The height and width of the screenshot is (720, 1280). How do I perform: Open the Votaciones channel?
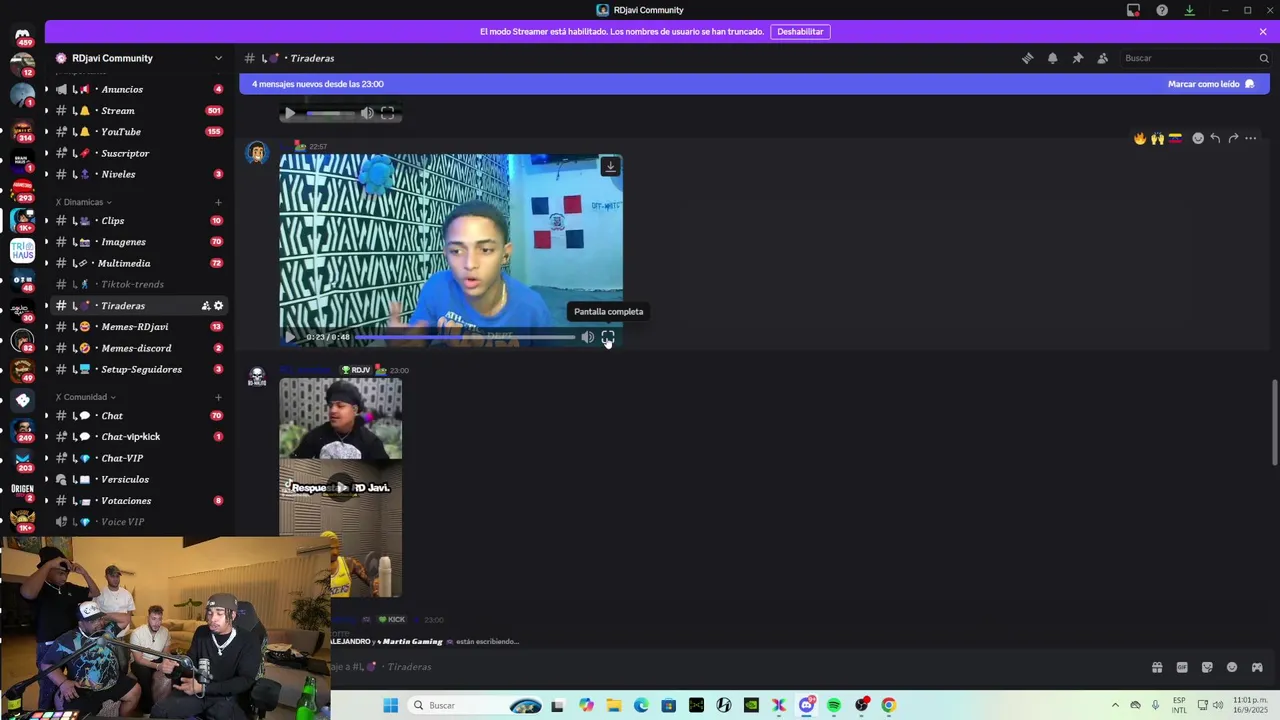coord(126,500)
